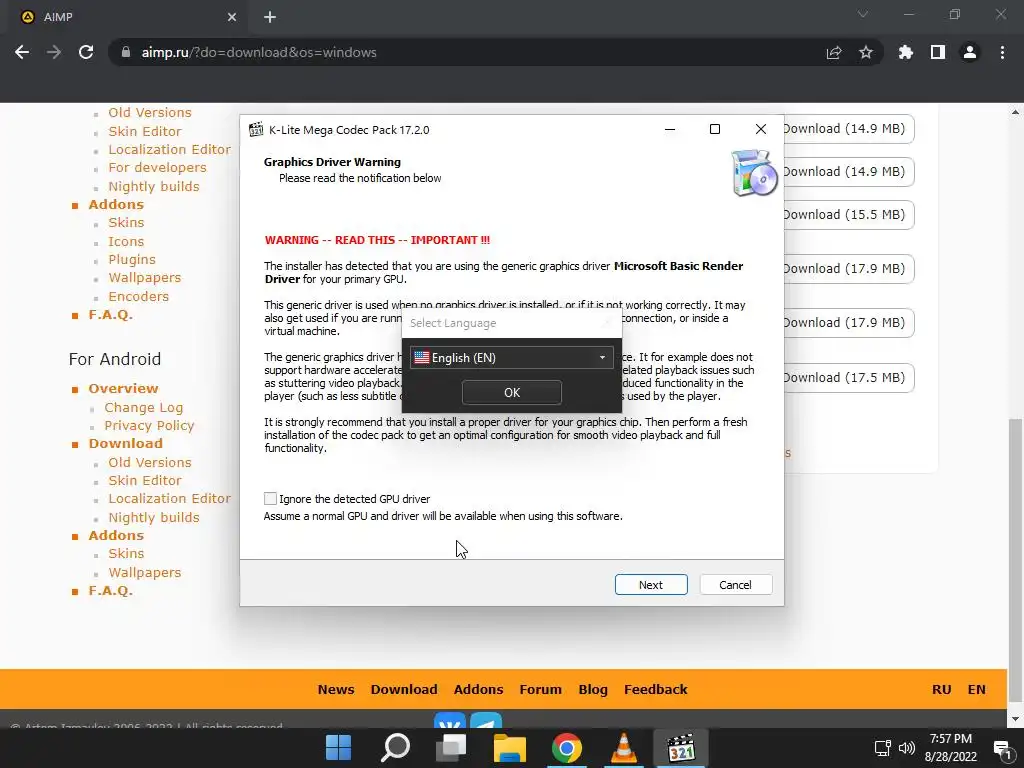This screenshot has width=1024, height=768.
Task: Click Download (15.5 MB) button
Action: pyautogui.click(x=849, y=215)
